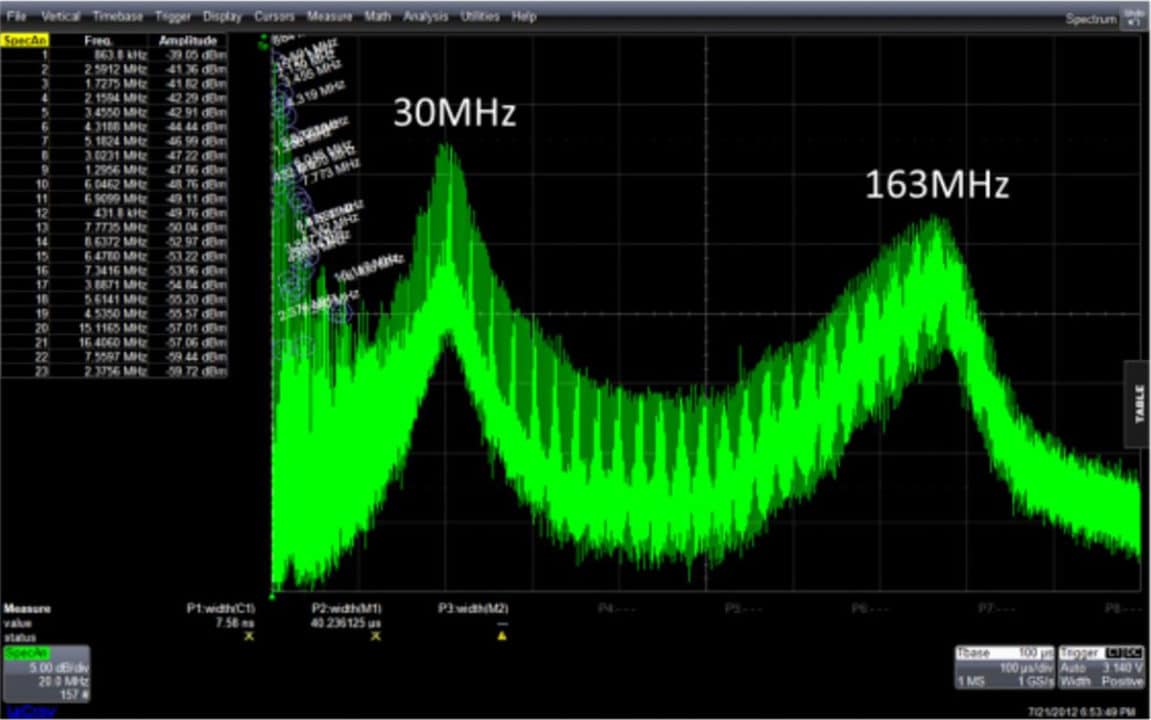Open the Analysis menu
Viewport: 1151px width, 720px height.
coord(426,17)
